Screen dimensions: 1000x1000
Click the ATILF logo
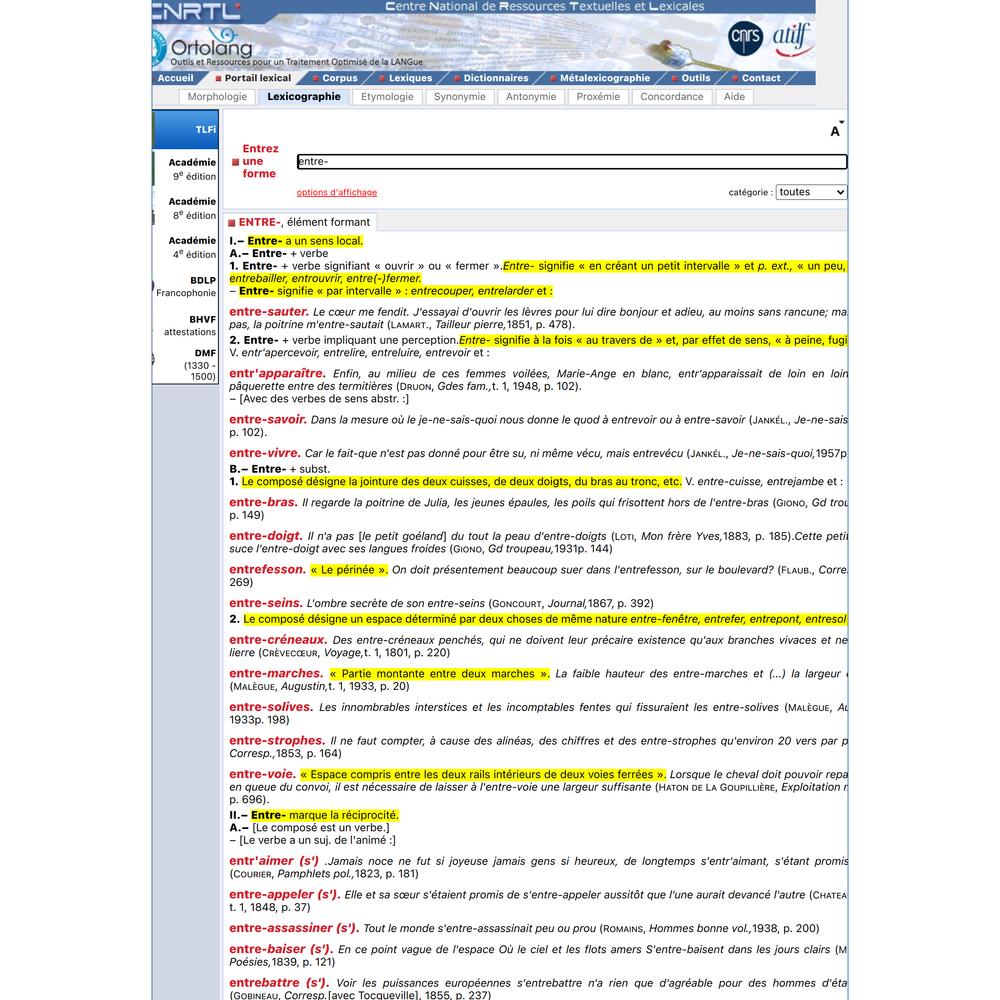coord(791,39)
